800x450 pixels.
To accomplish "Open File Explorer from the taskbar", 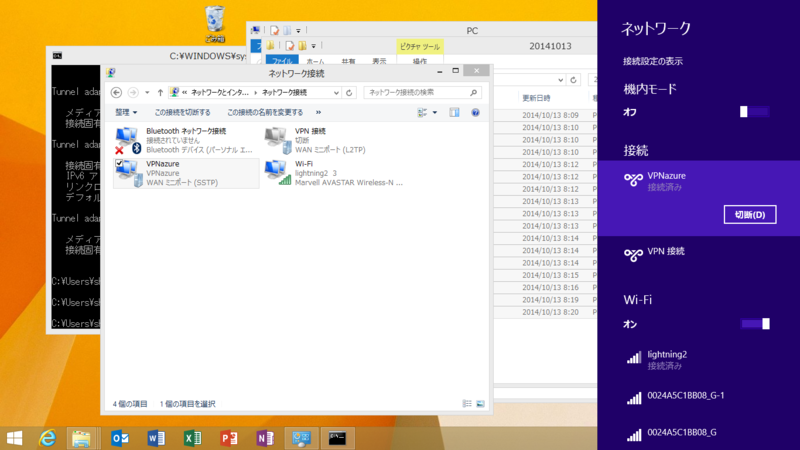I will coord(82,438).
